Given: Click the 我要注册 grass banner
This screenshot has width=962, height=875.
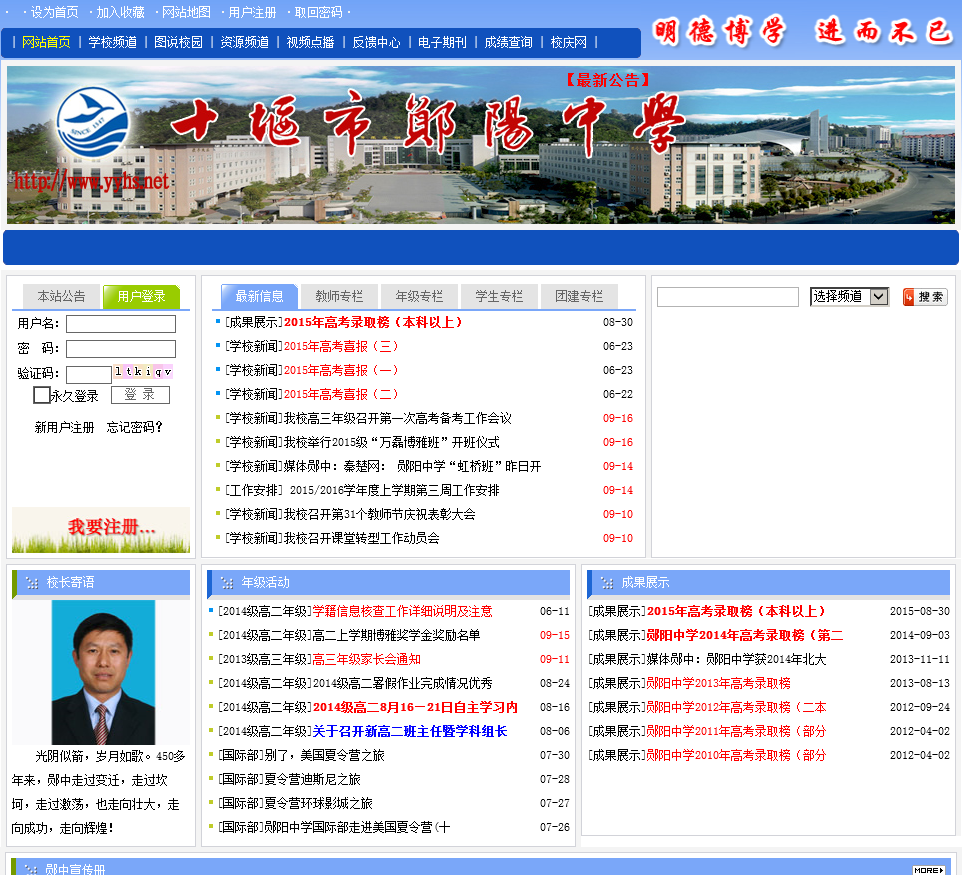Looking at the screenshot, I should click(101, 530).
